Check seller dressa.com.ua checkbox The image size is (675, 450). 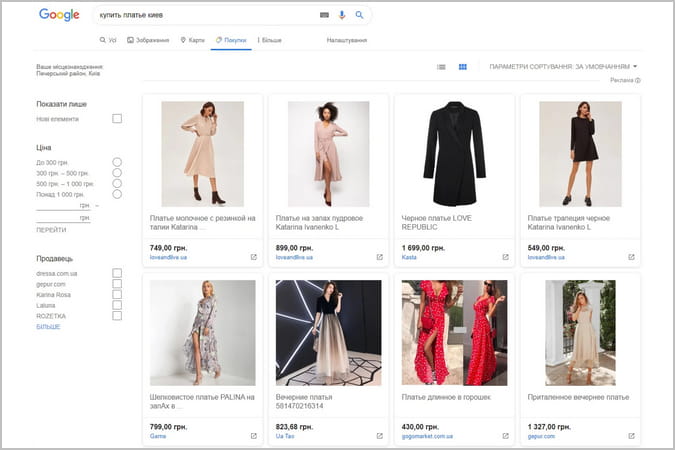click(117, 273)
